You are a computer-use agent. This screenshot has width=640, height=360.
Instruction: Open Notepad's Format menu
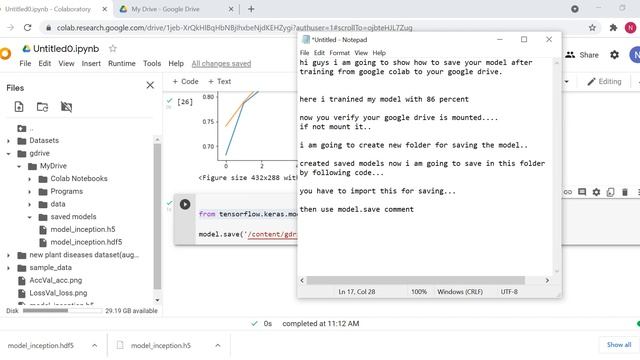tap(340, 53)
